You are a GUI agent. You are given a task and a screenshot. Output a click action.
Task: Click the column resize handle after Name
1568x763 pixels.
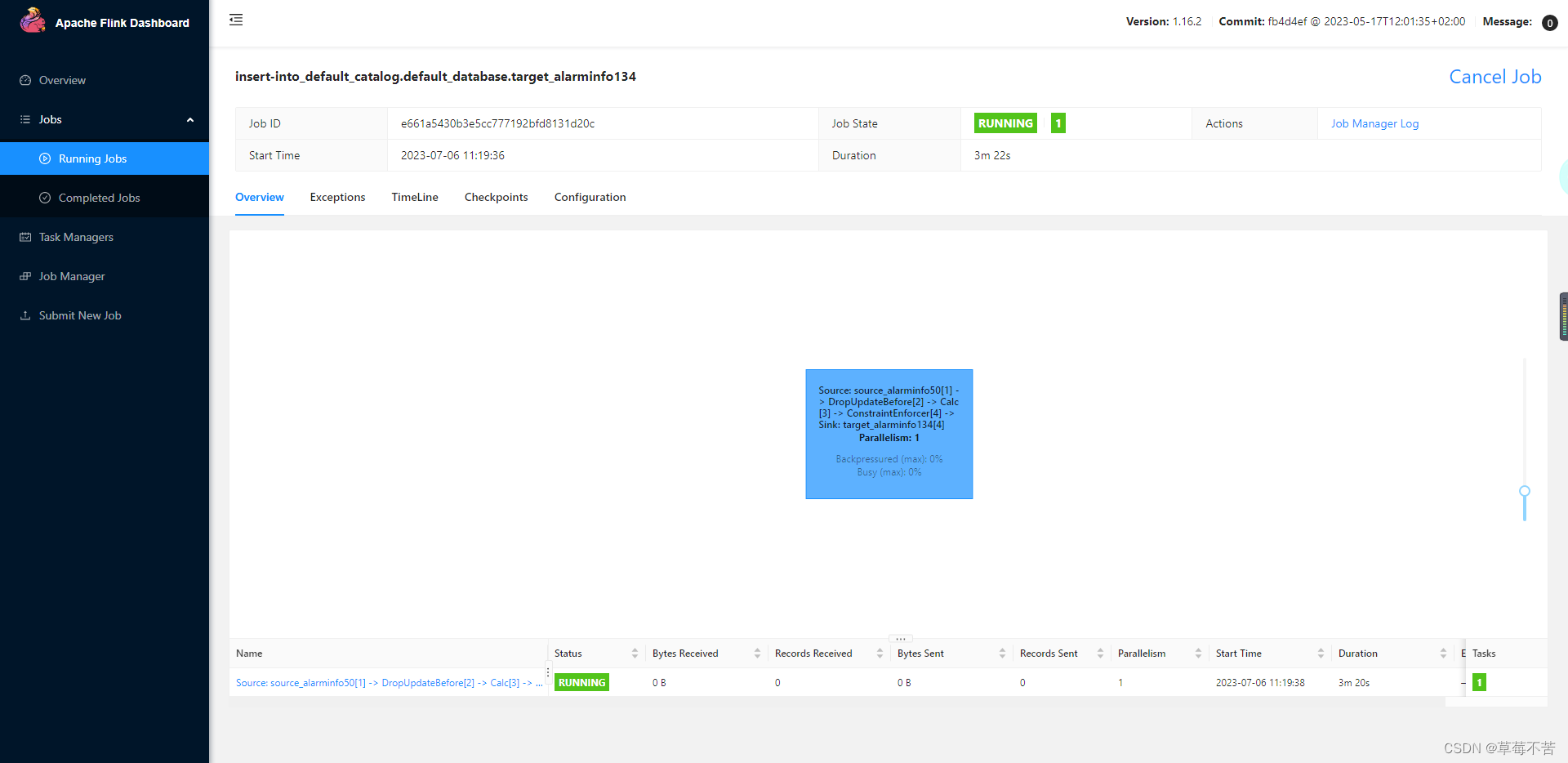548,672
